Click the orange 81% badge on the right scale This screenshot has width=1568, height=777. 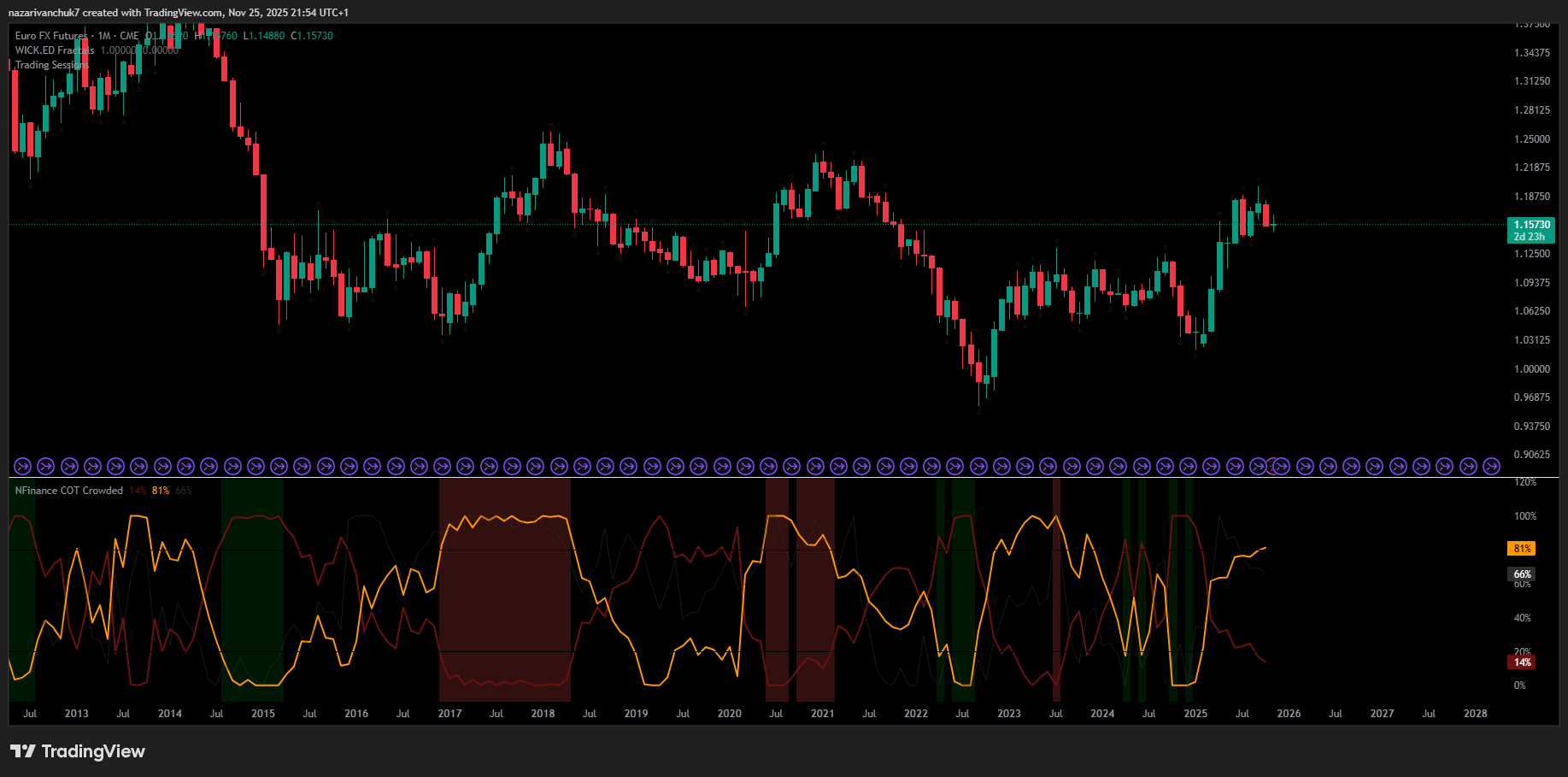(x=1521, y=547)
